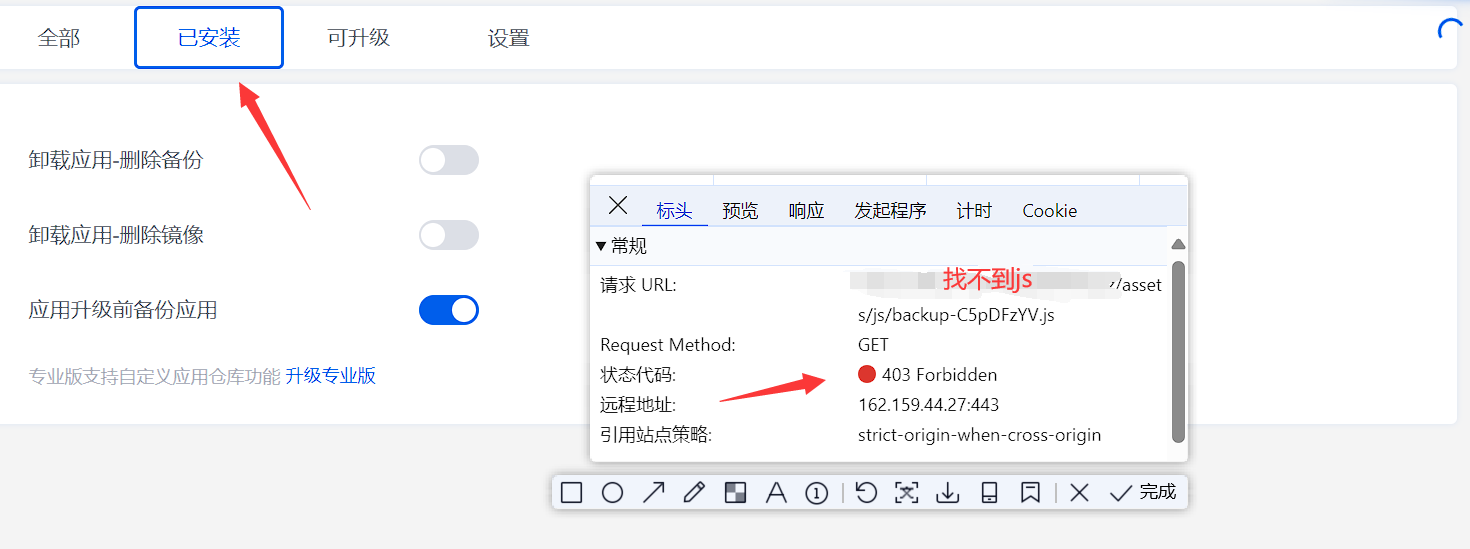Collapse the 常规 section

pos(601,246)
